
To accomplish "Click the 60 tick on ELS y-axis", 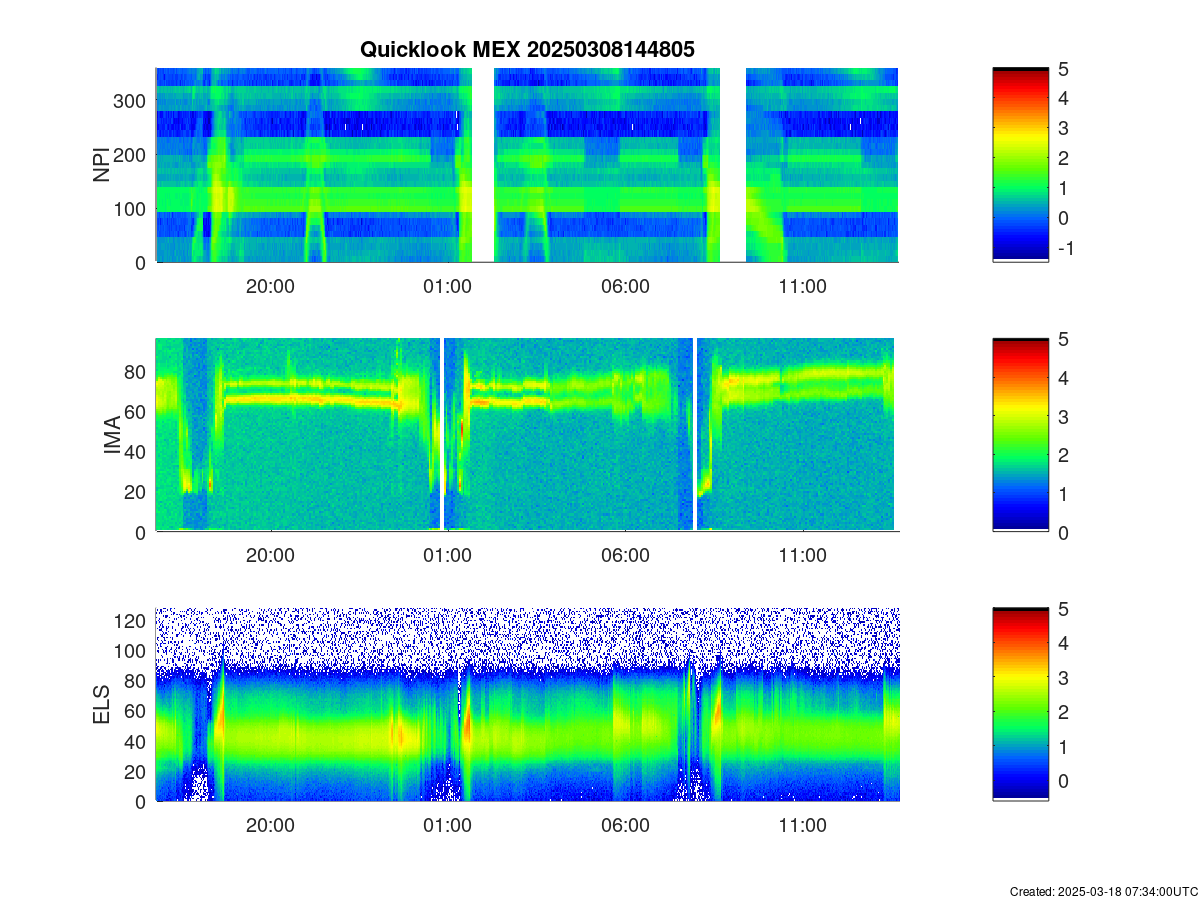I will [x=137, y=711].
